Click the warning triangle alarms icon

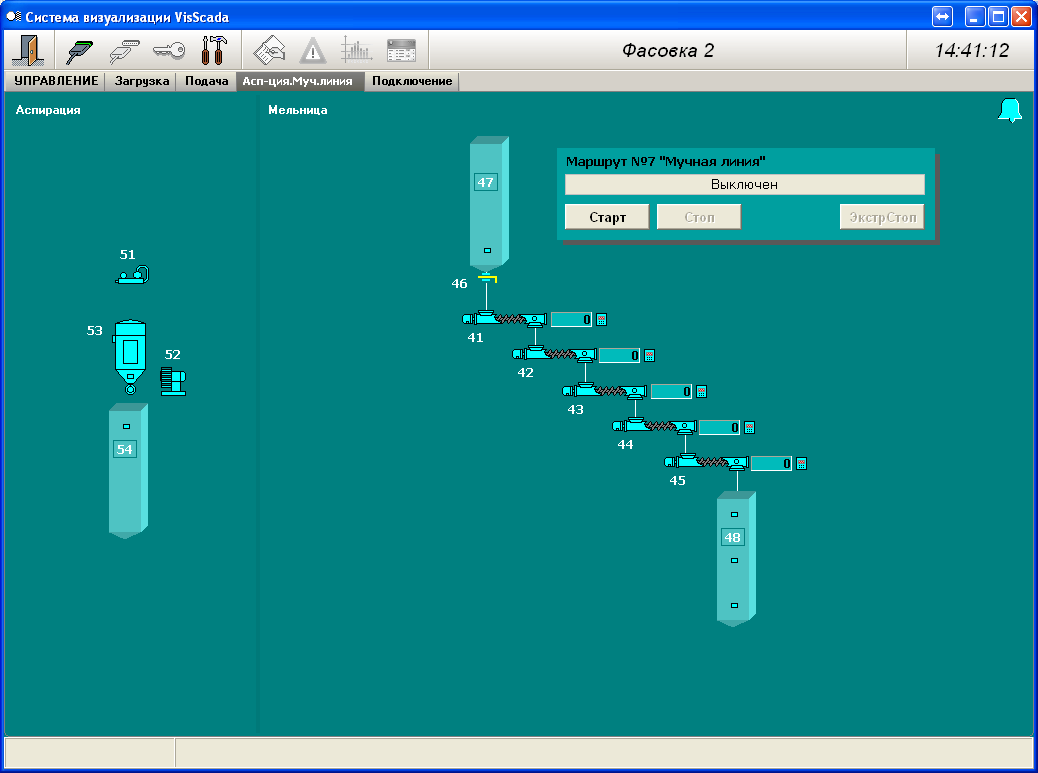[x=313, y=50]
